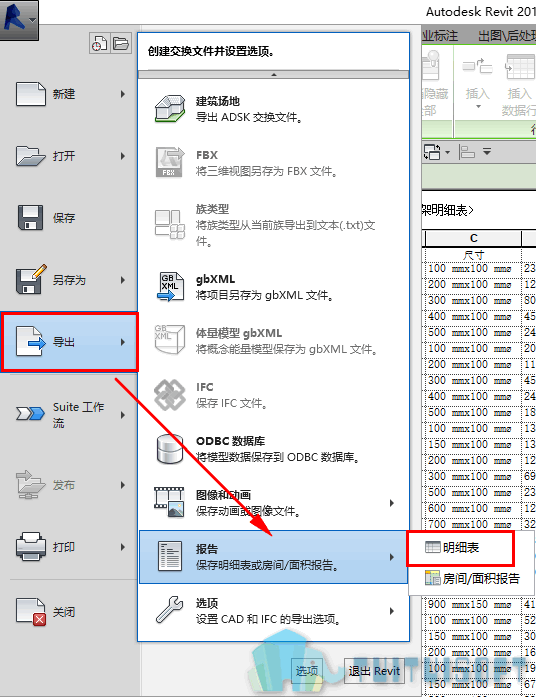The width and height of the screenshot is (536, 697).
Task: Click the align toolbar icon beside window switcher
Action: click(467, 152)
